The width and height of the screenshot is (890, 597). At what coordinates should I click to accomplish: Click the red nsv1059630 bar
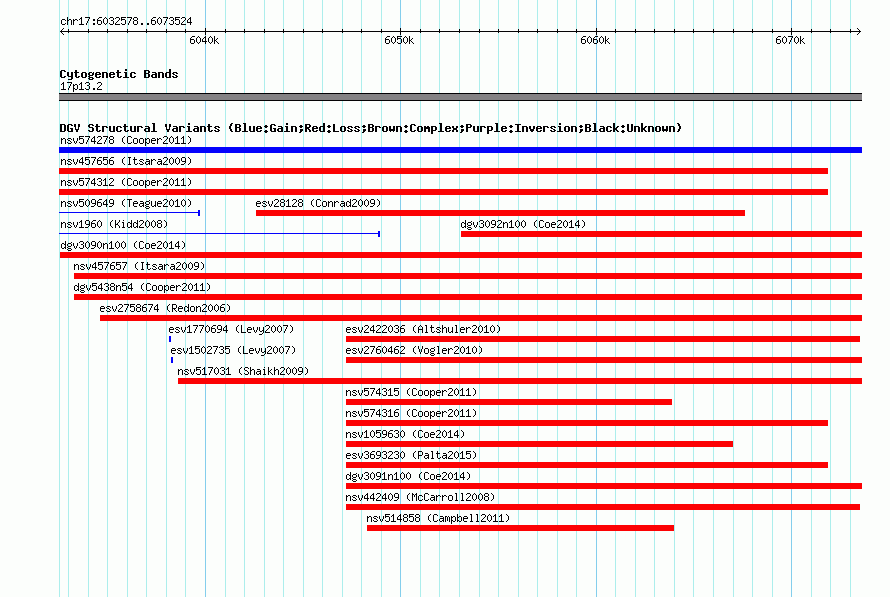(539, 444)
